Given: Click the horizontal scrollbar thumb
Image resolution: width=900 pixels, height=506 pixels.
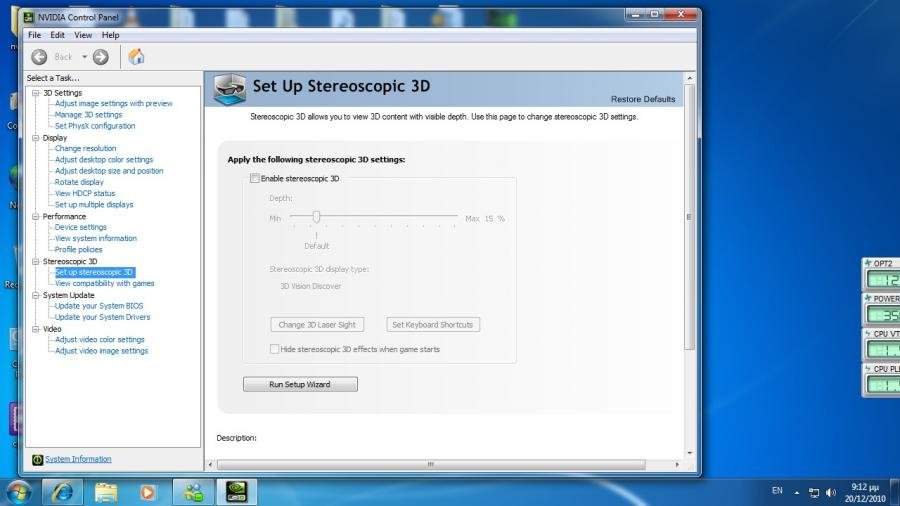Looking at the screenshot, I should [x=431, y=464].
